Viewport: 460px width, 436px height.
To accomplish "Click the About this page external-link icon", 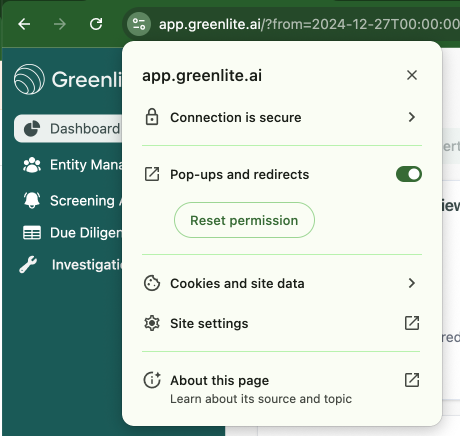I will [x=412, y=380].
